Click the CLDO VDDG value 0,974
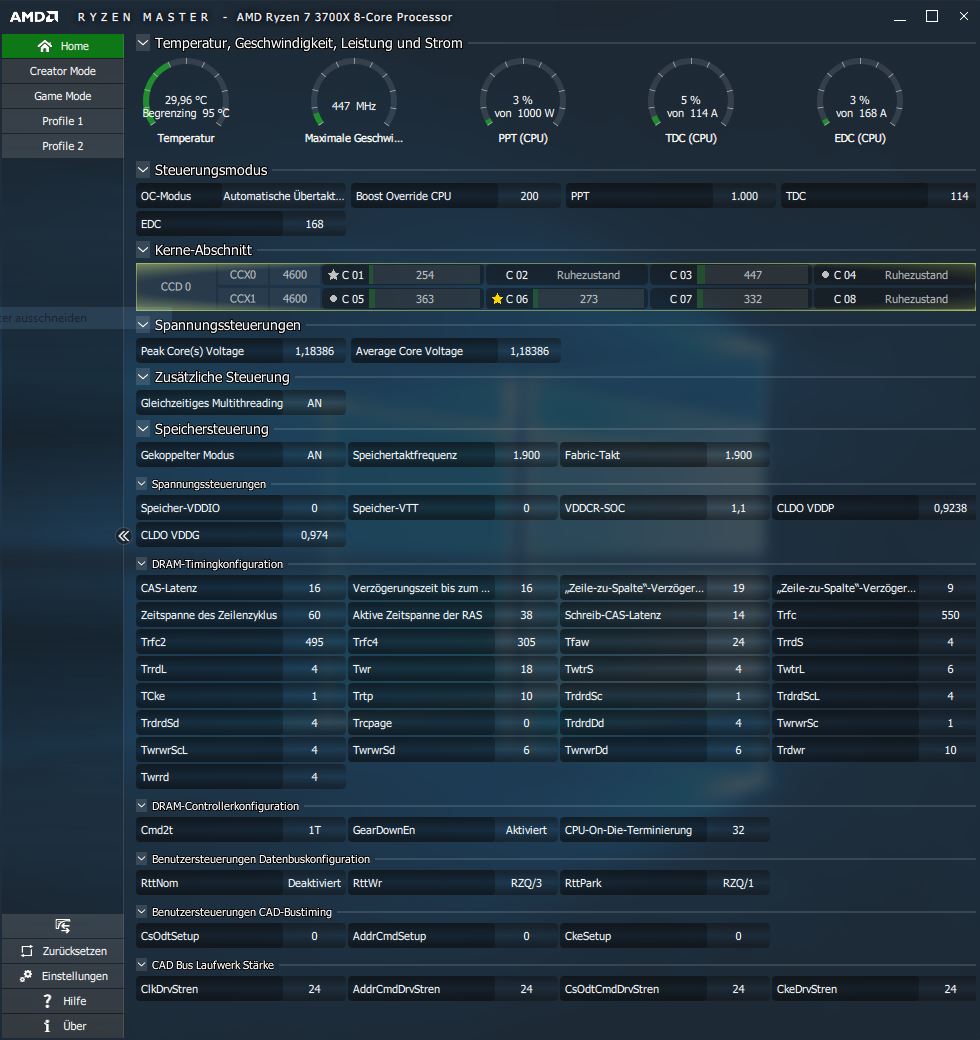The height and width of the screenshot is (1040, 980). coord(314,535)
